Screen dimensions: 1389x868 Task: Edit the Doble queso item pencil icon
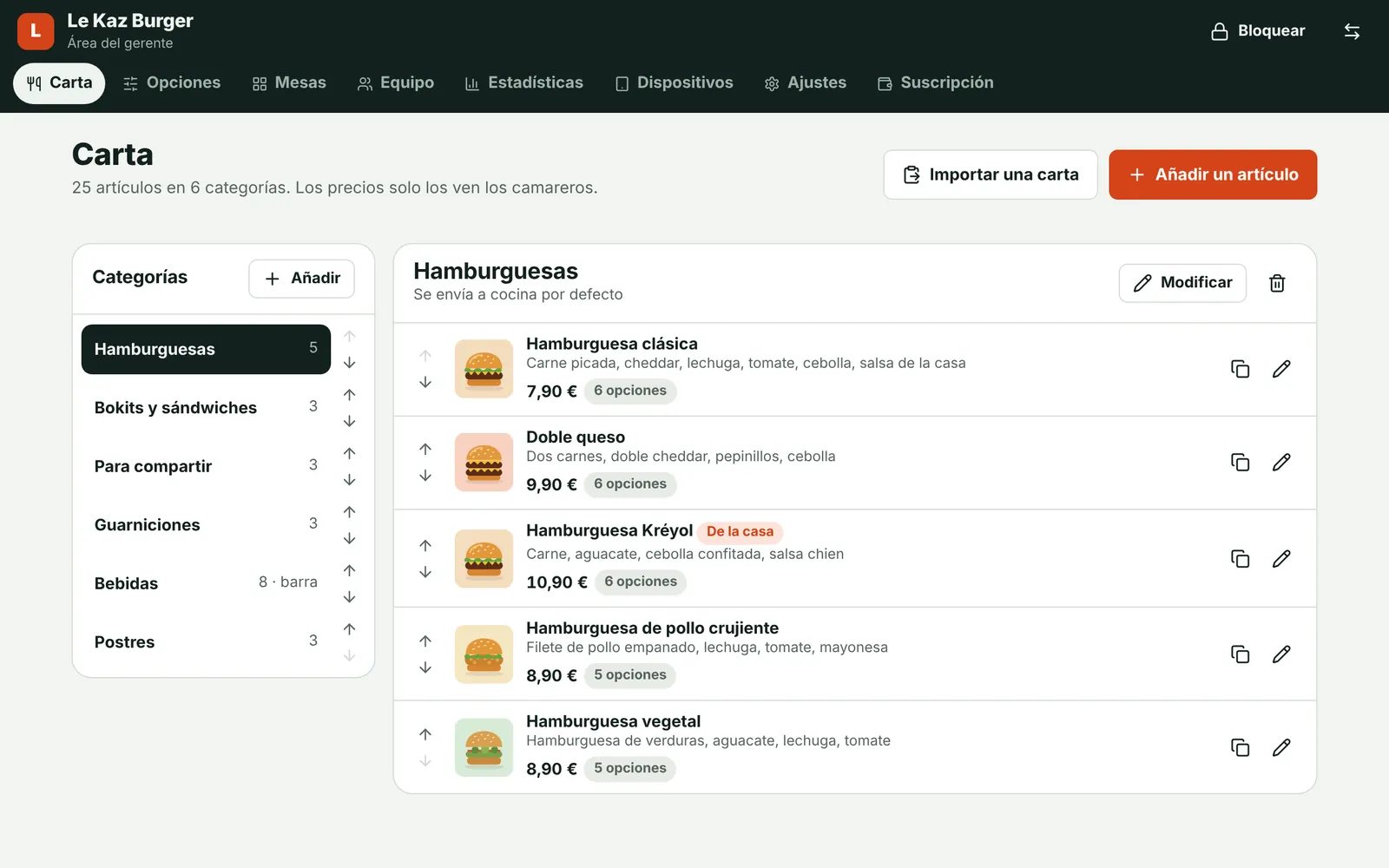(1281, 463)
